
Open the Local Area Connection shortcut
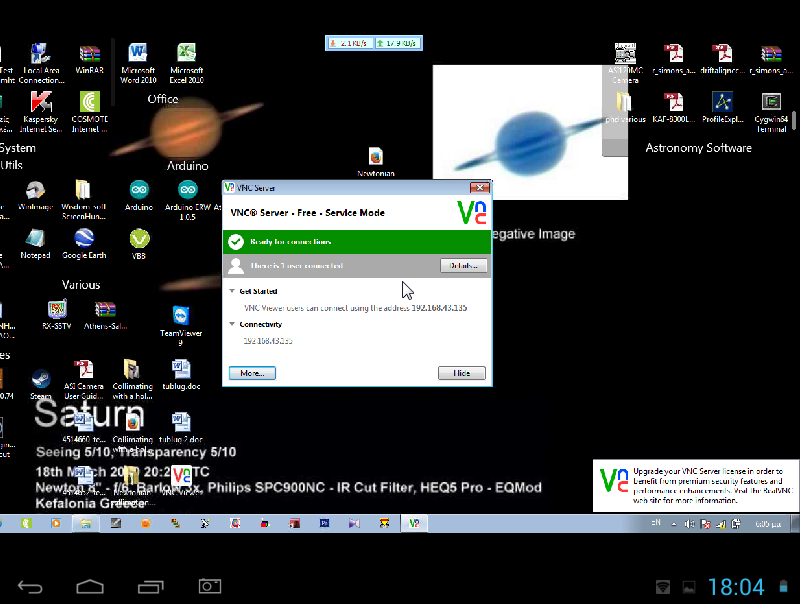(x=41, y=63)
